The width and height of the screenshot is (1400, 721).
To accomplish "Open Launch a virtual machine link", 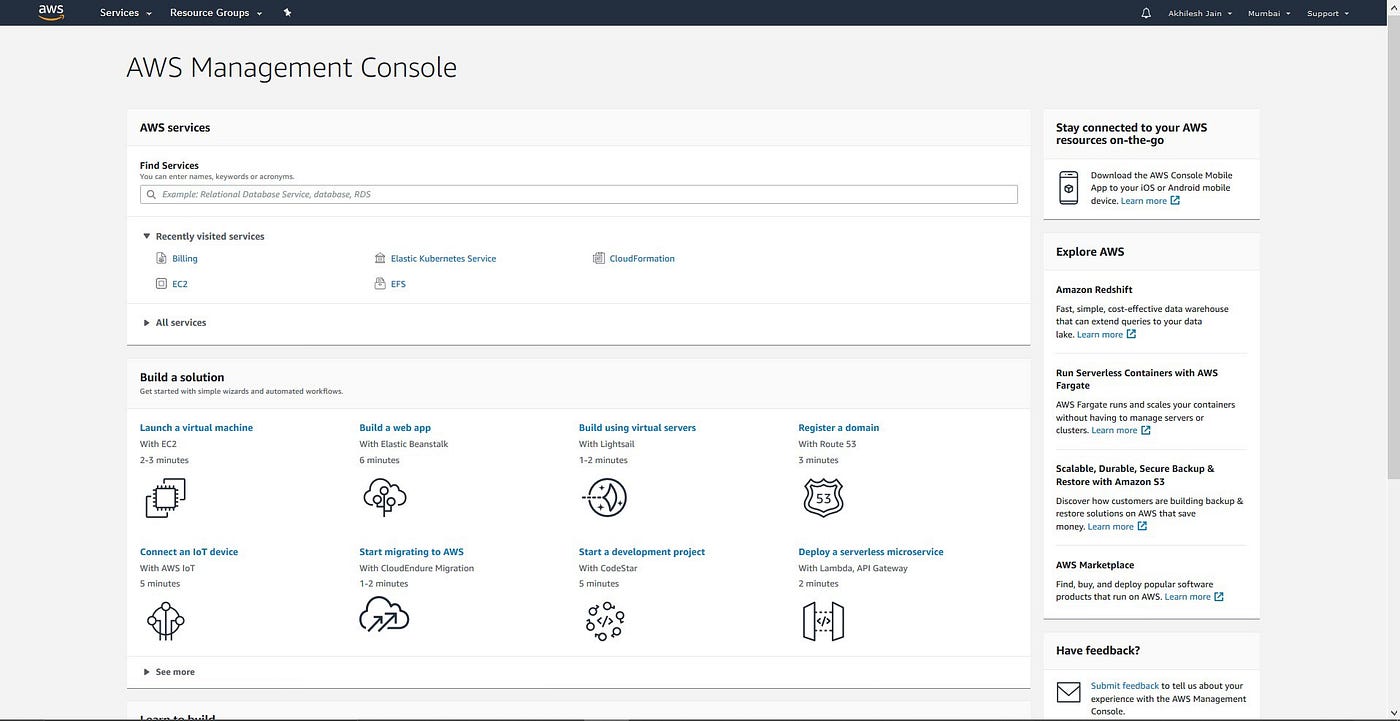I will [196, 428].
